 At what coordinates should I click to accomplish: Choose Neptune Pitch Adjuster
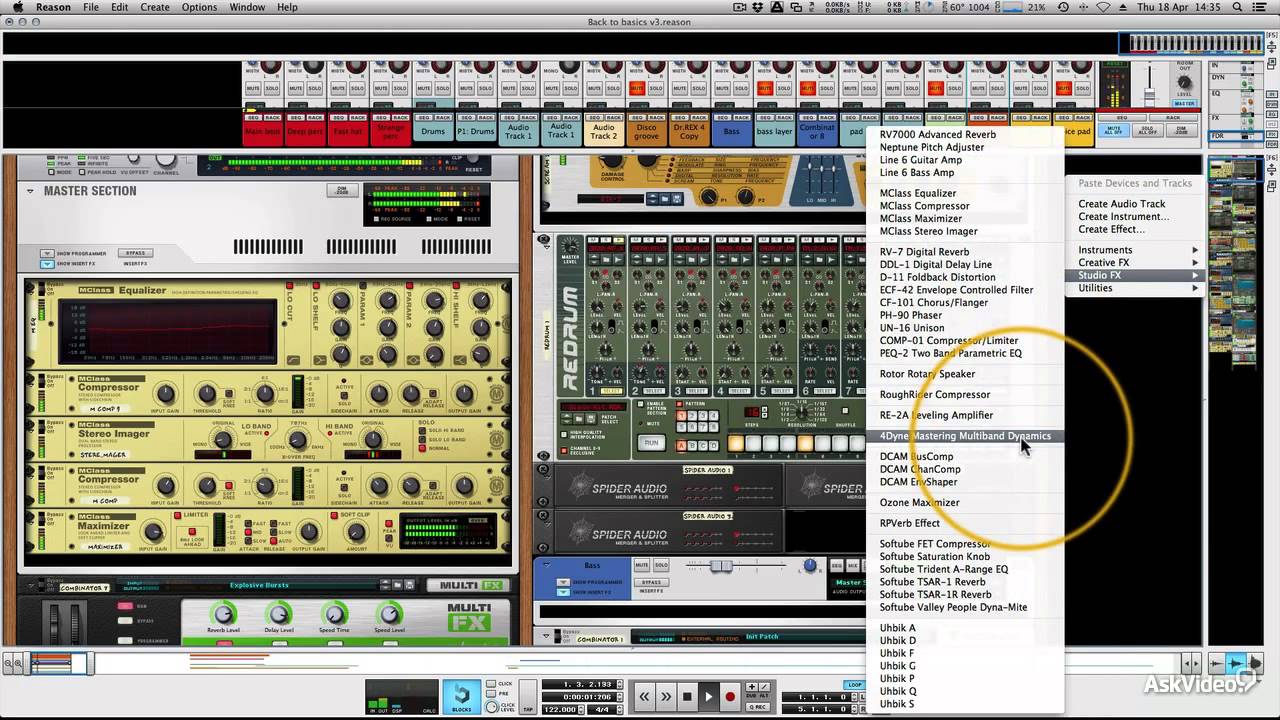[932, 147]
